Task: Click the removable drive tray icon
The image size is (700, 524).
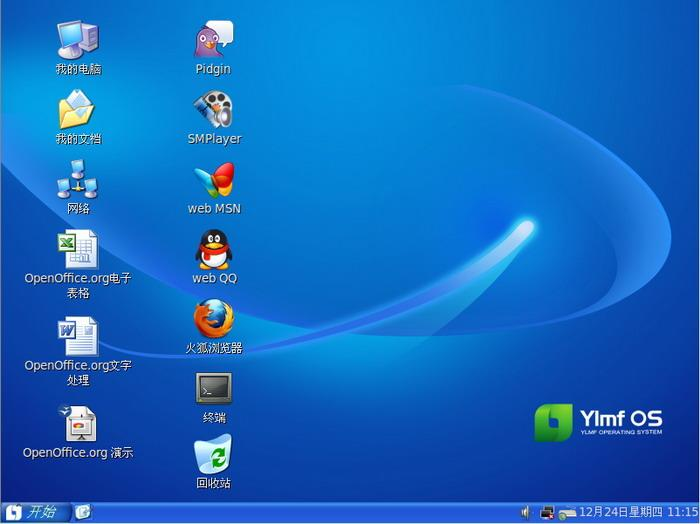Action: (x=567, y=513)
